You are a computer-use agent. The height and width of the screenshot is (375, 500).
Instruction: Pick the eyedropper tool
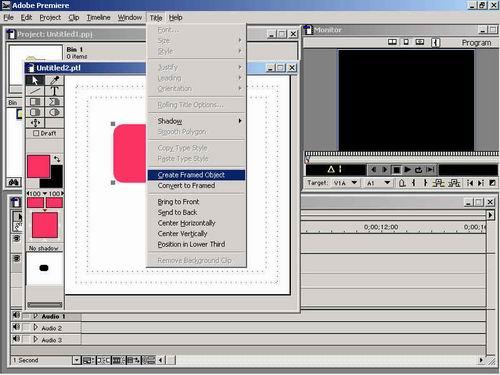[x=54, y=80]
